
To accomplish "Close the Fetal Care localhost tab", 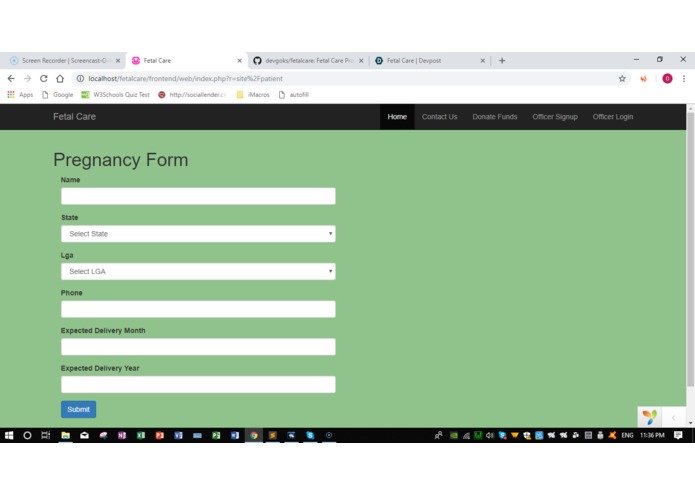I will tap(239, 61).
